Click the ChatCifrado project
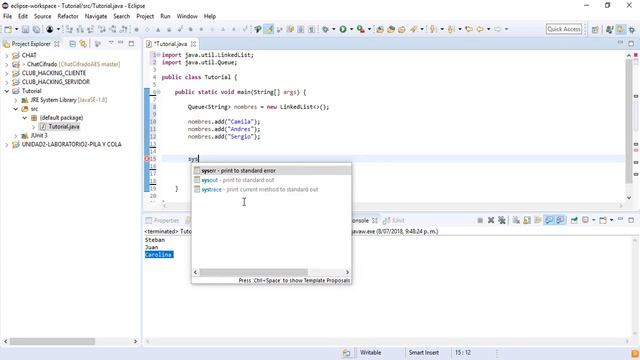This screenshot has height=360, width=640. point(42,64)
